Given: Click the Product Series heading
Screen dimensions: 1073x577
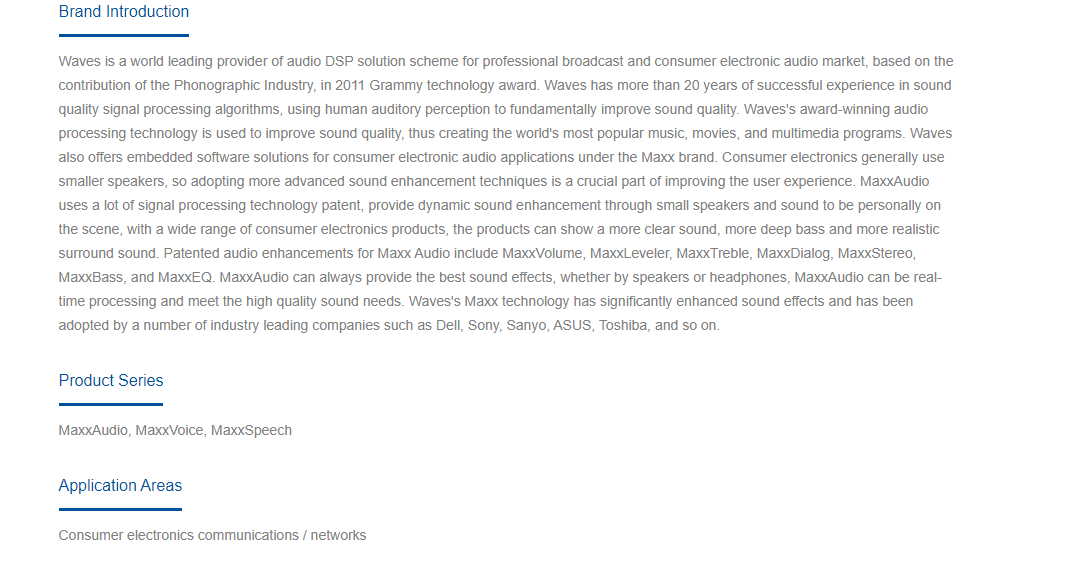Looking at the screenshot, I should pyautogui.click(x=111, y=381).
